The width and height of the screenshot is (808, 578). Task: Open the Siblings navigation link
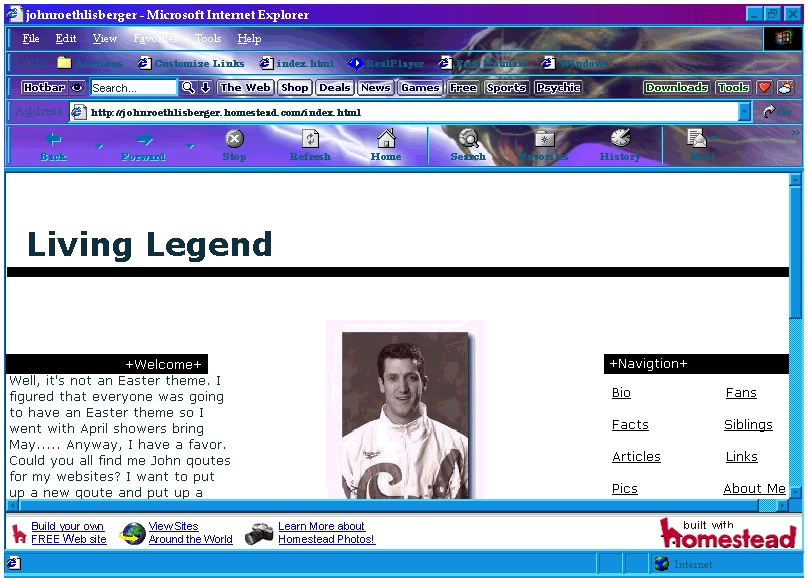click(748, 424)
